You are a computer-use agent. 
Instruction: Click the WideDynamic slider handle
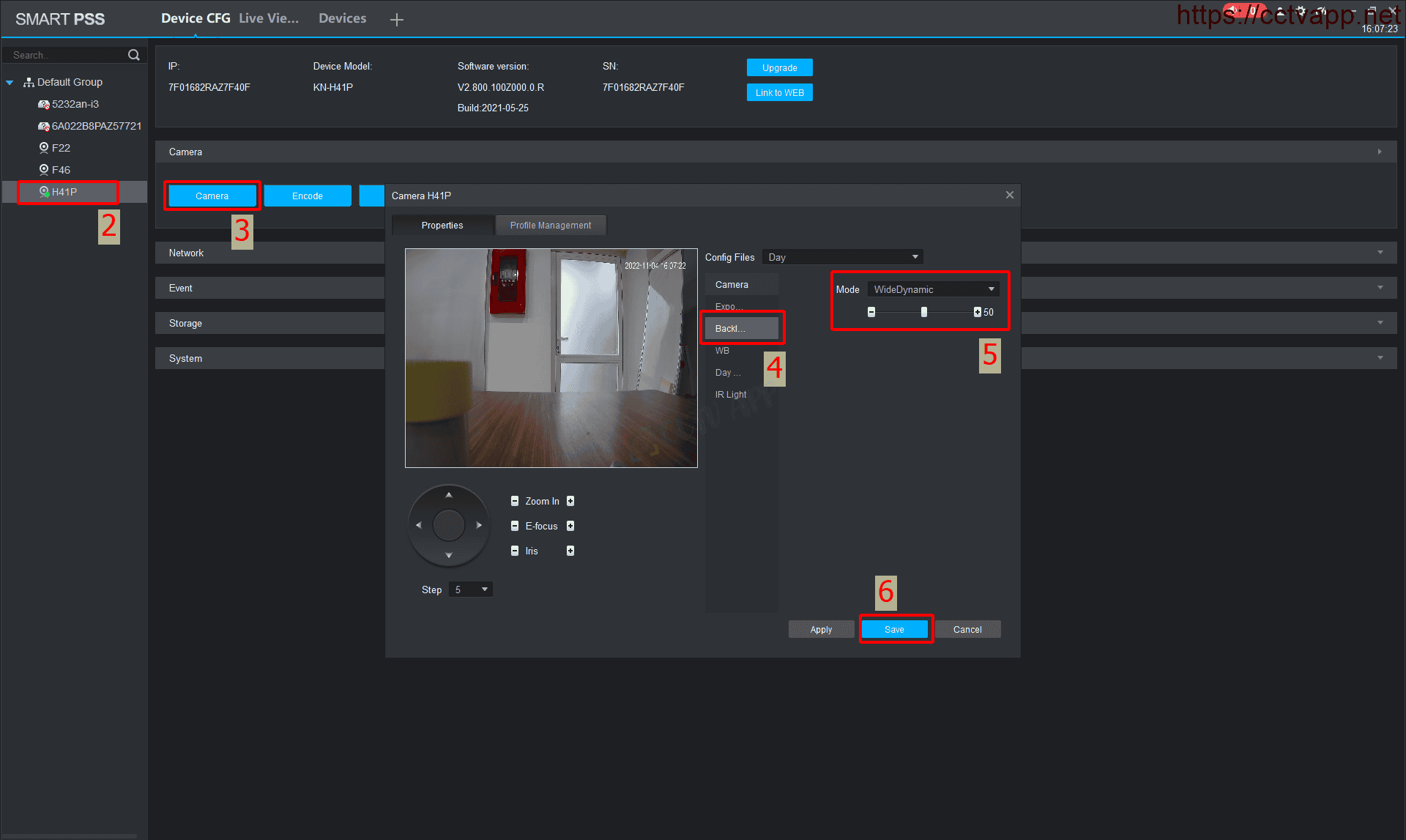click(924, 312)
